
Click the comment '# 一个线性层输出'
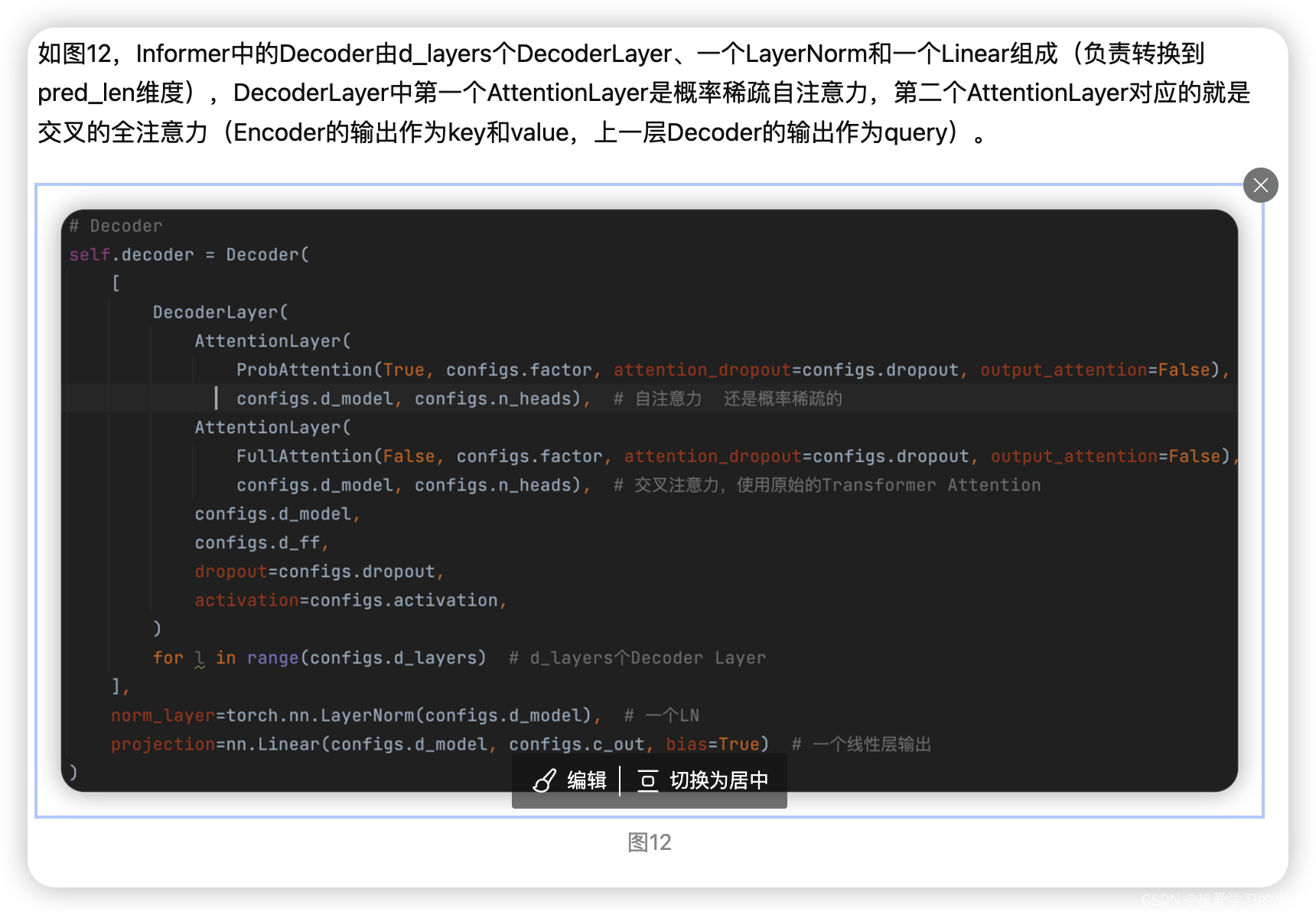(862, 744)
